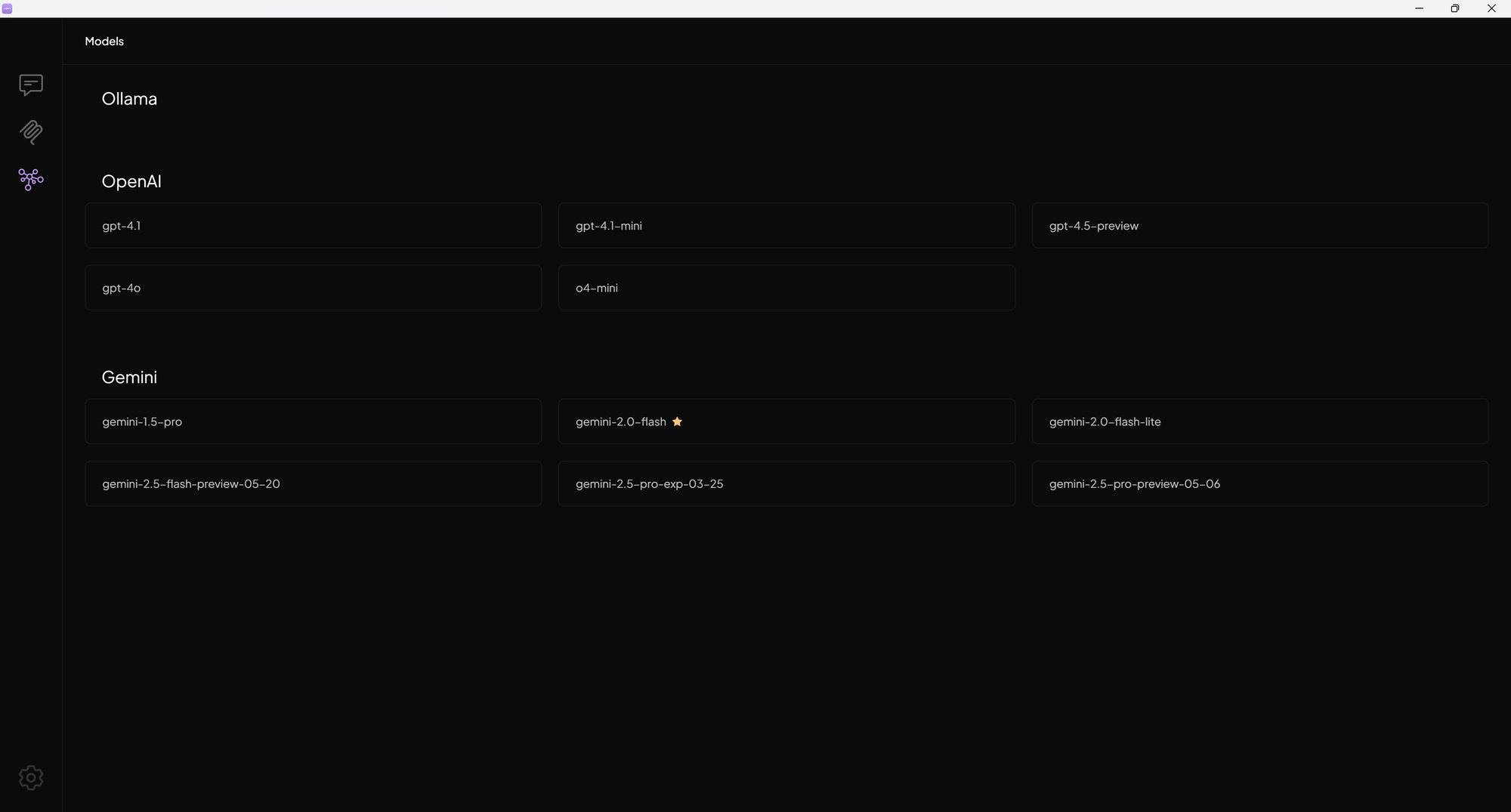Select the gpt-4.5-preview model card
Screen dimensions: 1511x812
[x=1260, y=225]
